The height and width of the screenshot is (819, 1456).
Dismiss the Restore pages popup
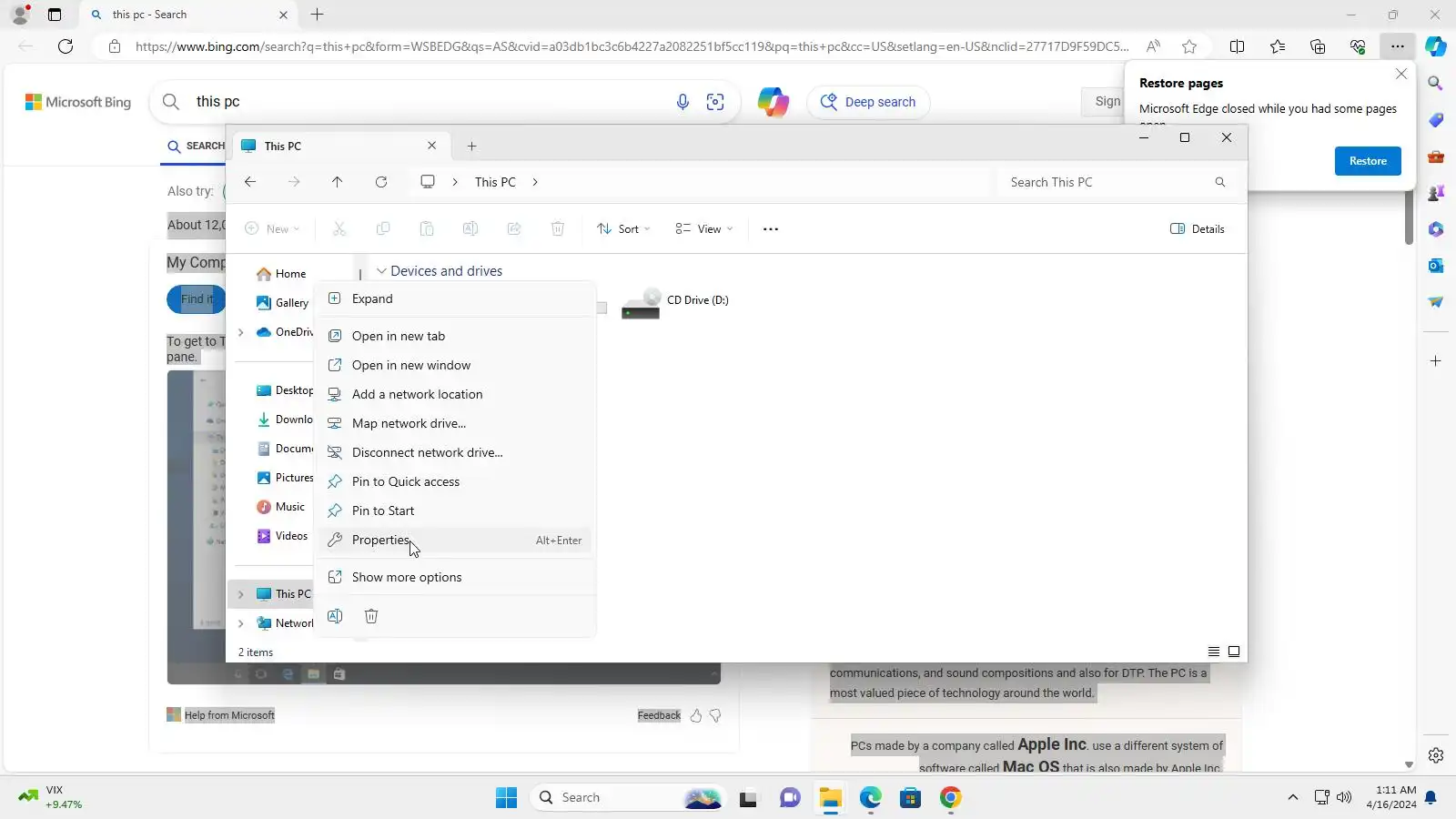(1401, 75)
